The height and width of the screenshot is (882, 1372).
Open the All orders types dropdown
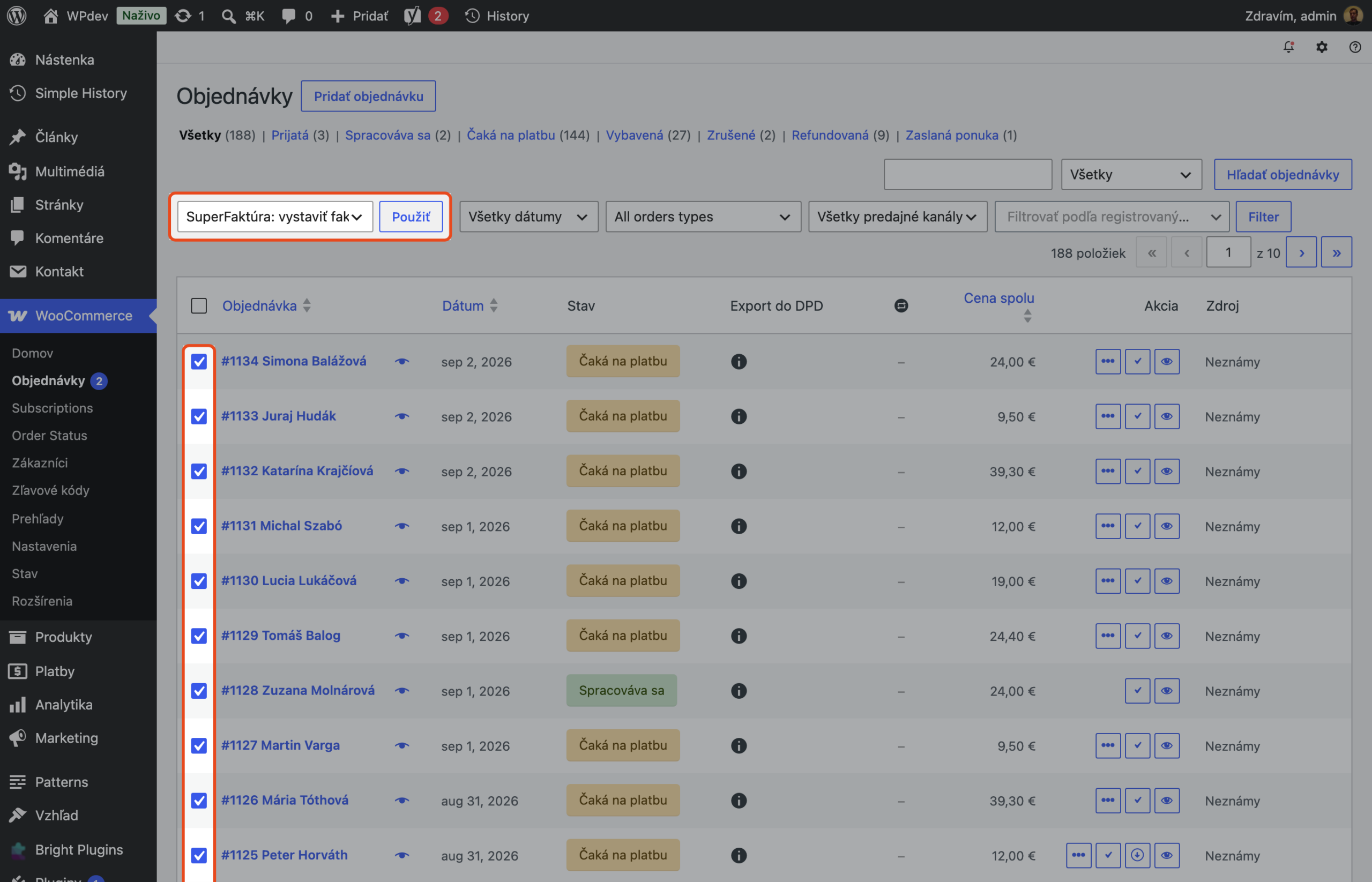(703, 216)
